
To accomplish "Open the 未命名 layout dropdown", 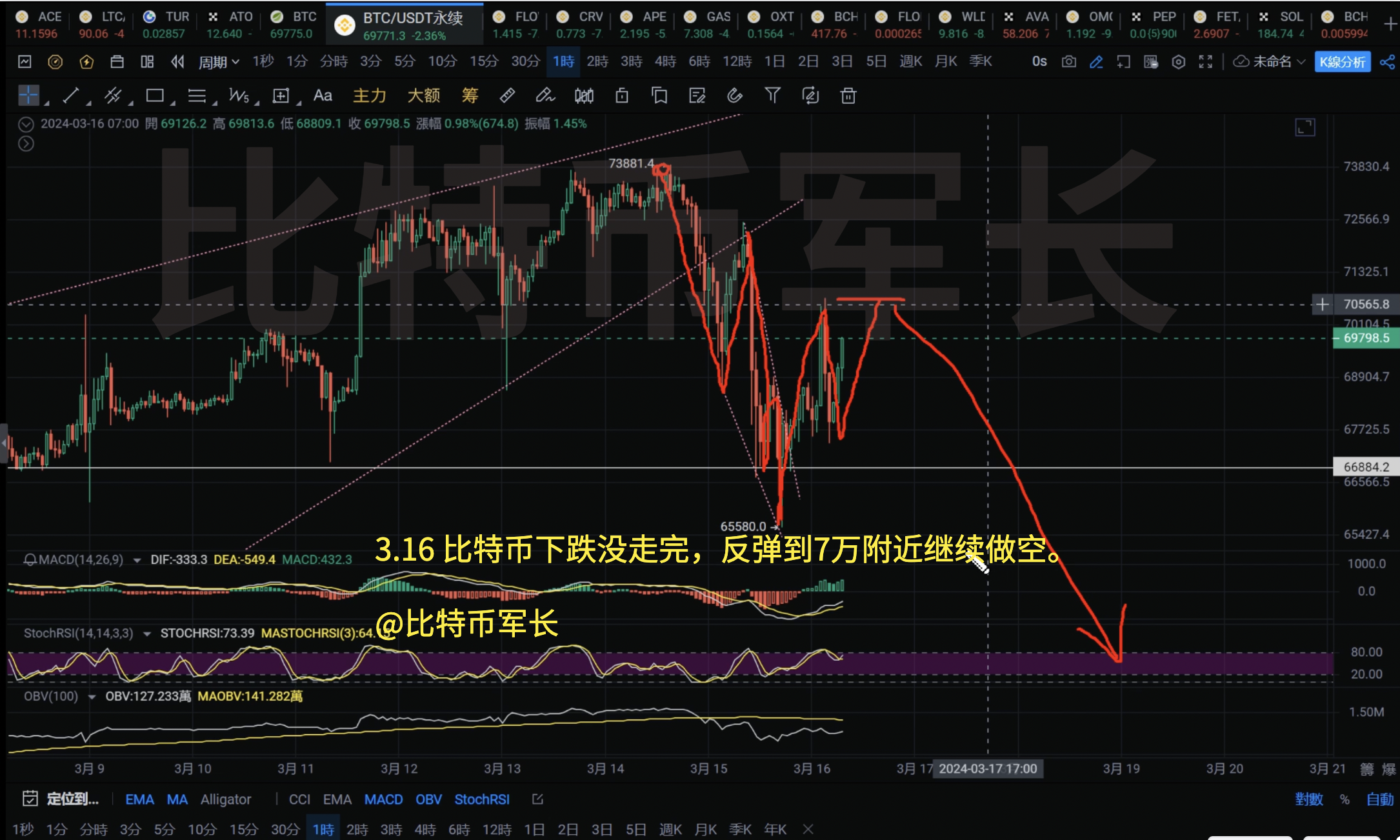I will pos(1270,62).
